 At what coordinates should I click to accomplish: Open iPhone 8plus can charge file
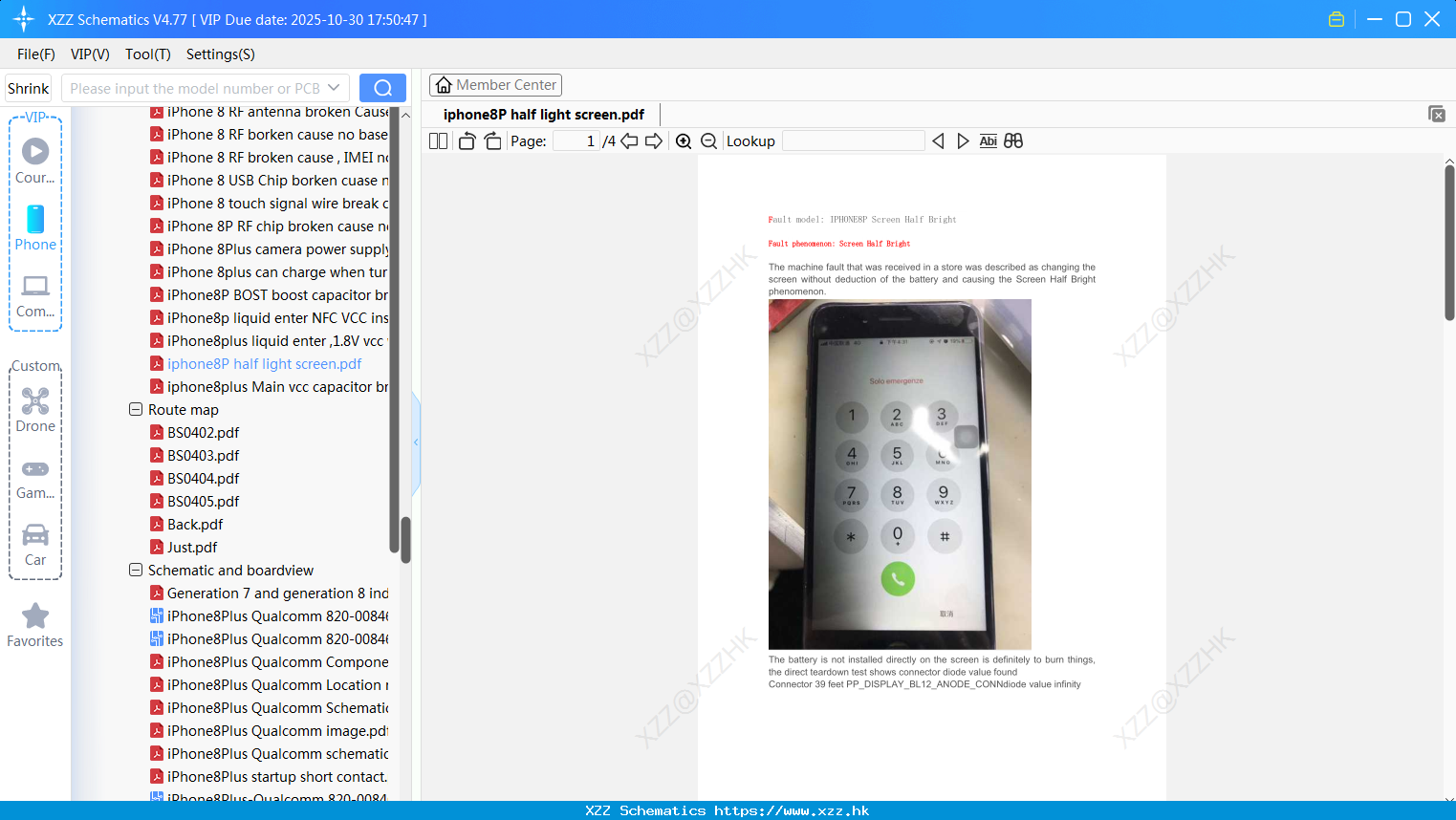pos(270,271)
